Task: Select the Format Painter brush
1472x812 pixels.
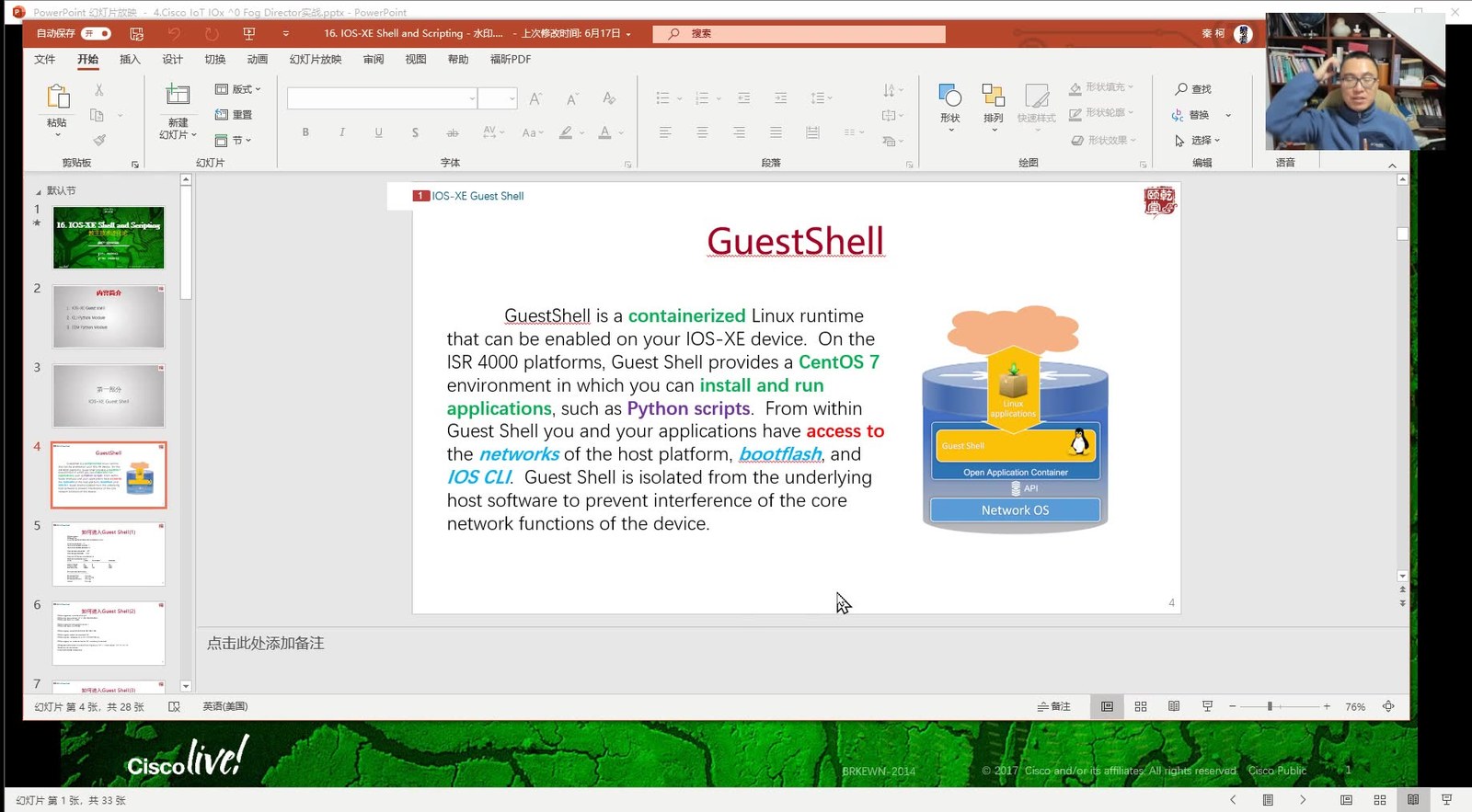Action: [x=98, y=141]
